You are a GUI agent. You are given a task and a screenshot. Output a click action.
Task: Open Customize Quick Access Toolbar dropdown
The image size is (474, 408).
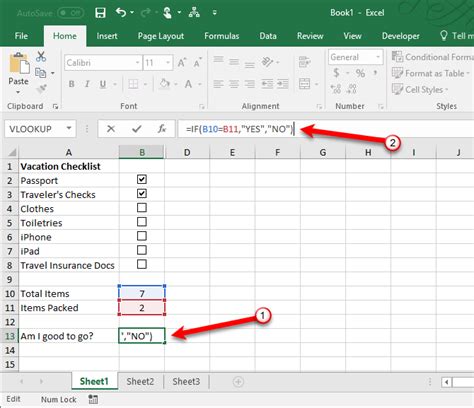coord(215,13)
